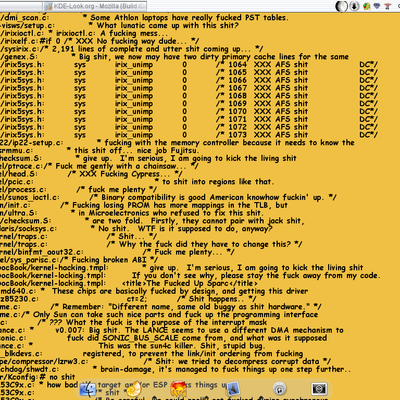This screenshot has height=400, width=400.
Task: Switch to the KDE-Look.org Mozilla window tab
Action: (x=95, y=6)
